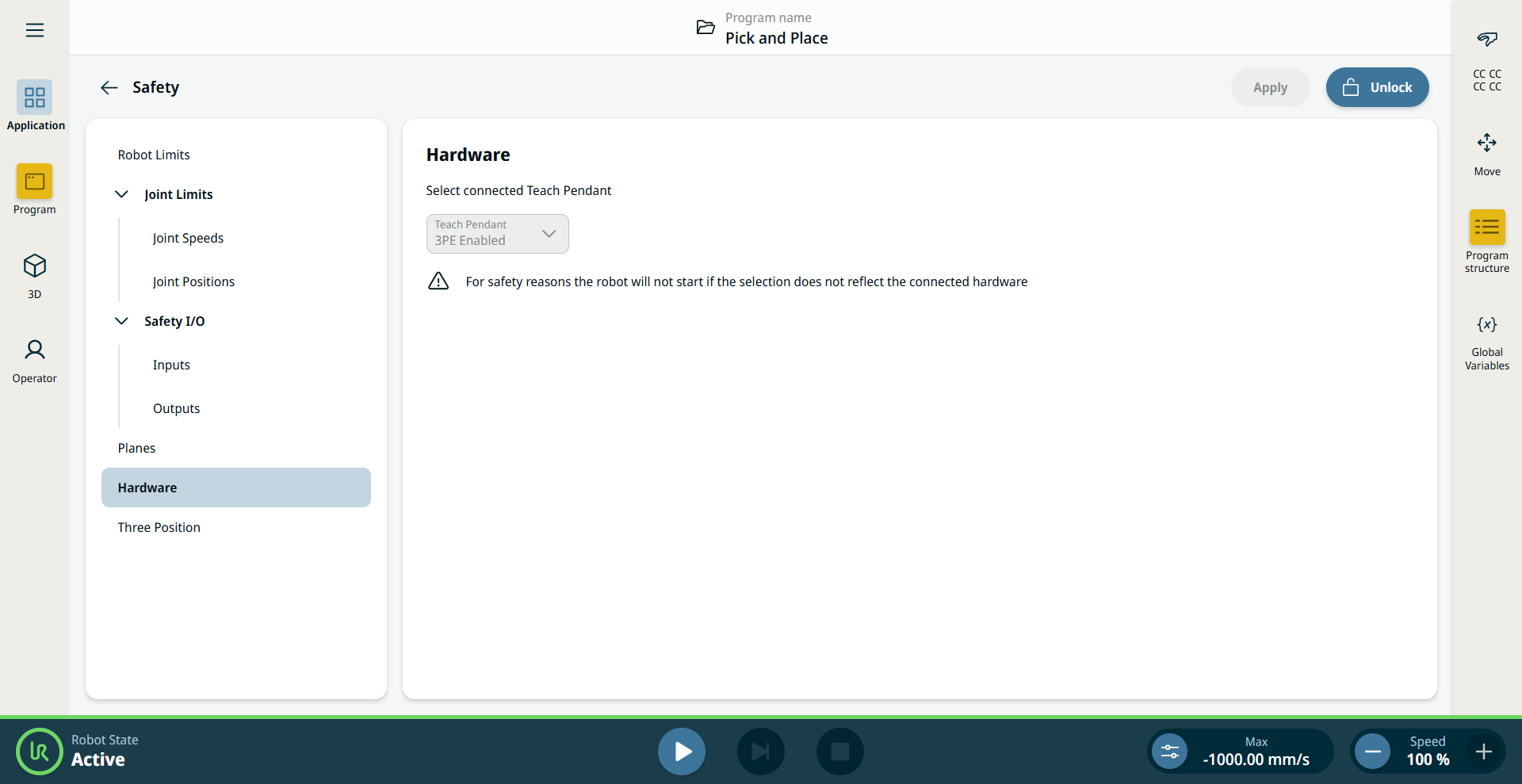This screenshot has width=1522, height=784.
Task: Open the Move panel
Action: [x=1486, y=144]
